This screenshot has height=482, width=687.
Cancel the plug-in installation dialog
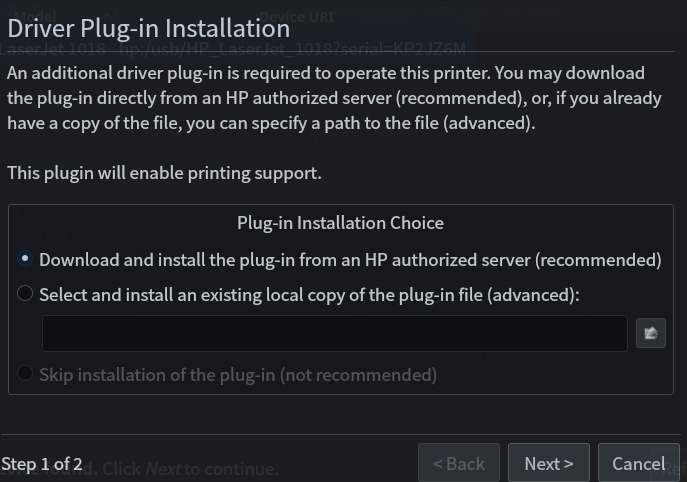(x=638, y=463)
